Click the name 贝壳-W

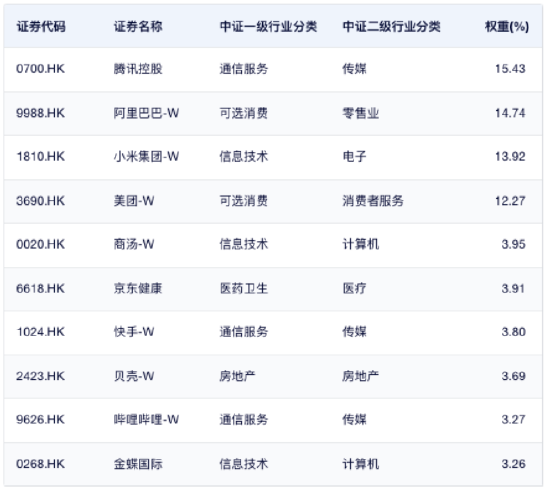pyautogui.click(x=134, y=376)
